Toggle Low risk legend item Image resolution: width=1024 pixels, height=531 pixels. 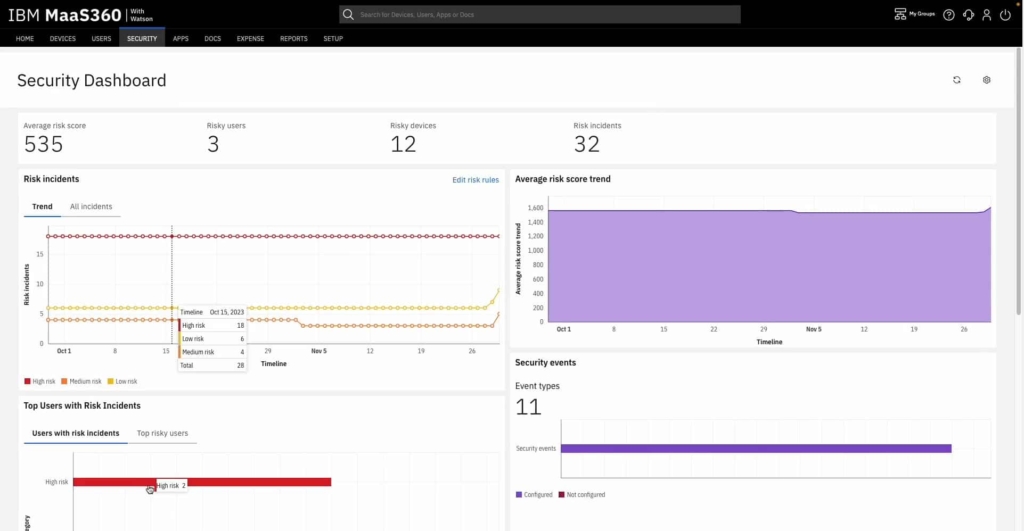[x=123, y=381]
